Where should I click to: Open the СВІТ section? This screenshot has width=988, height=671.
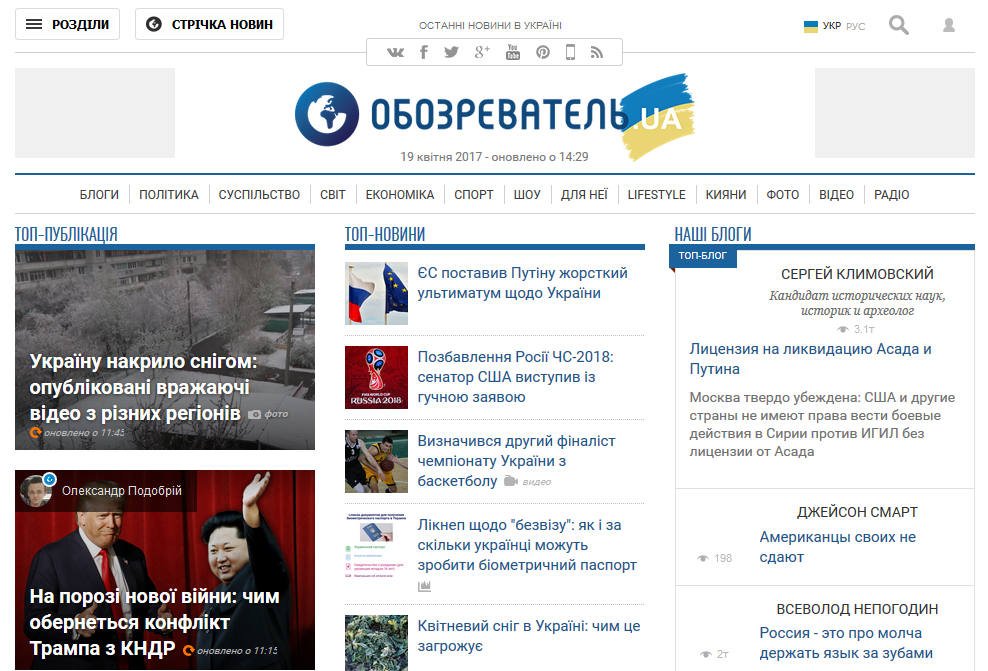tap(333, 195)
